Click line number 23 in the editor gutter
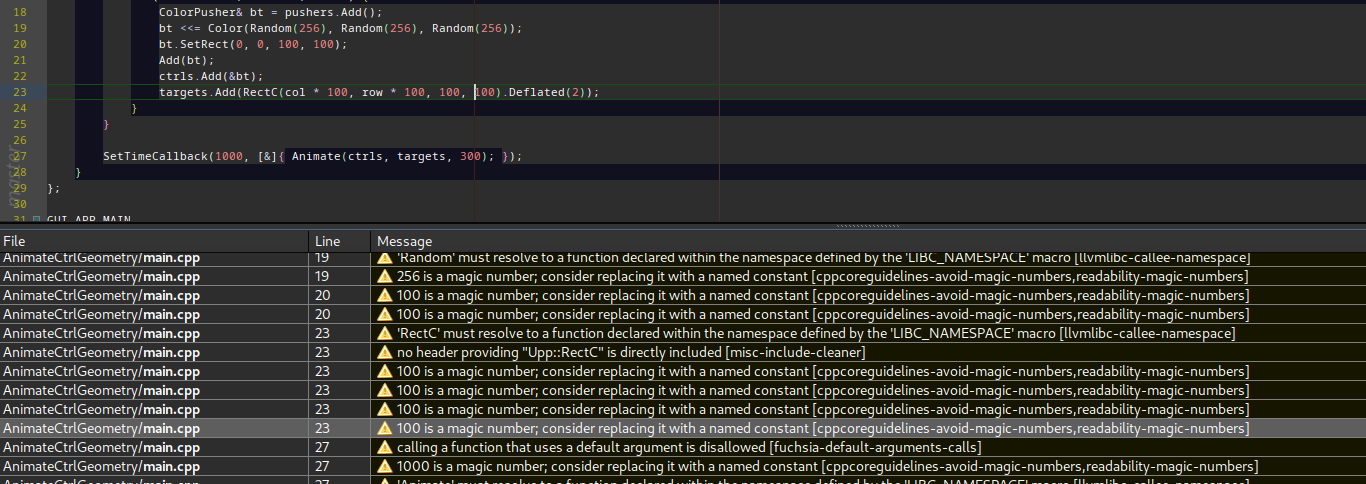Viewport: 1366px width, 484px height. point(20,92)
